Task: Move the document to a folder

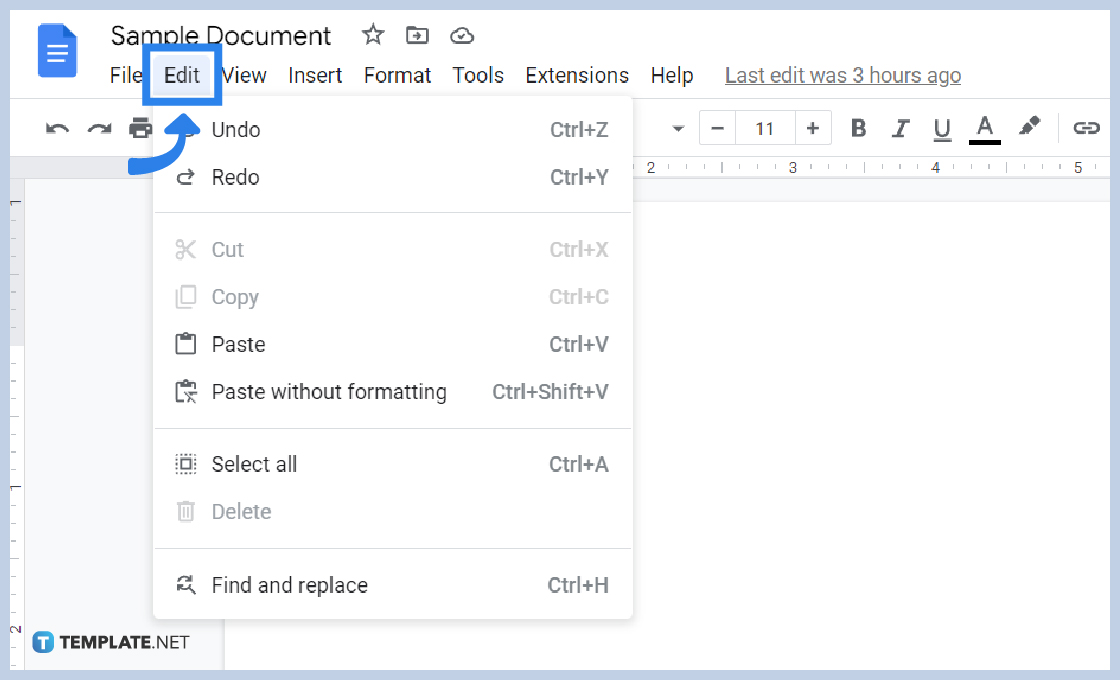Action: [416, 35]
